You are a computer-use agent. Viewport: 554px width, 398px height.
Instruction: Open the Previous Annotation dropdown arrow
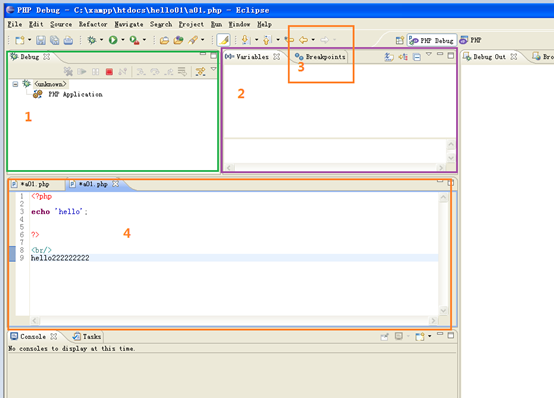(x=278, y=40)
